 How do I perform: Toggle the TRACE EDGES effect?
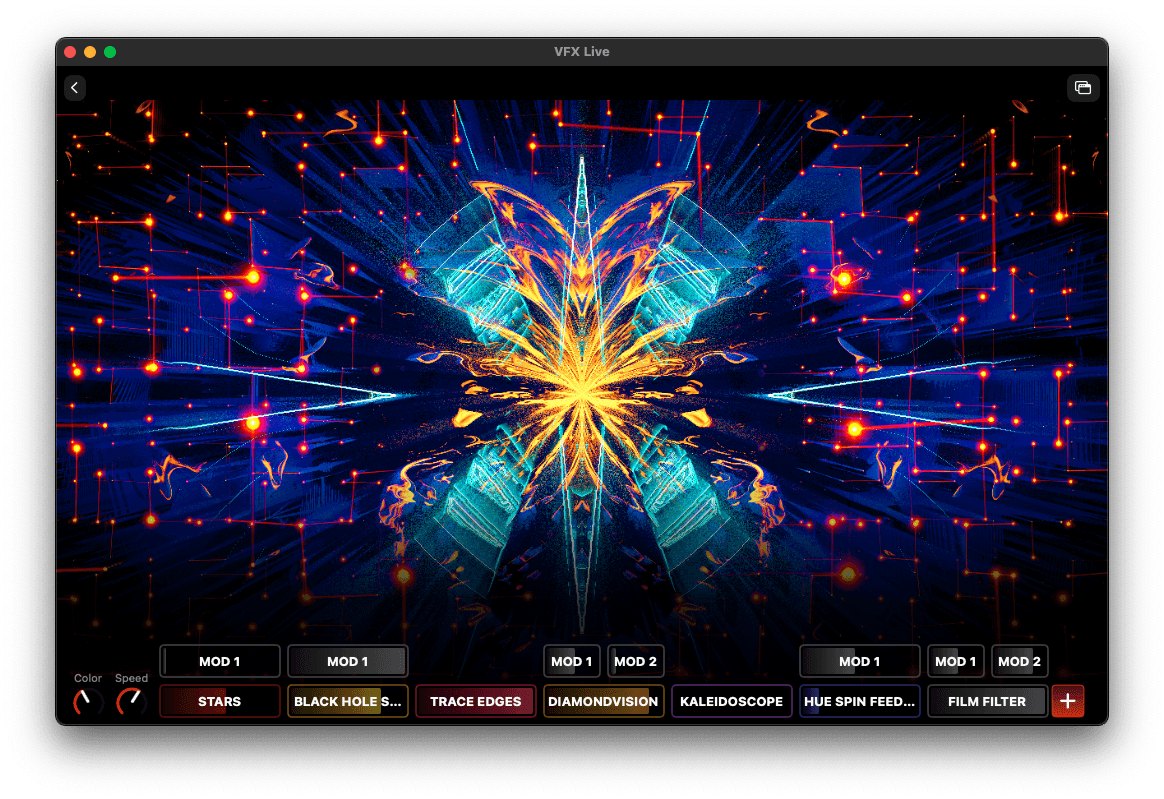click(x=475, y=701)
